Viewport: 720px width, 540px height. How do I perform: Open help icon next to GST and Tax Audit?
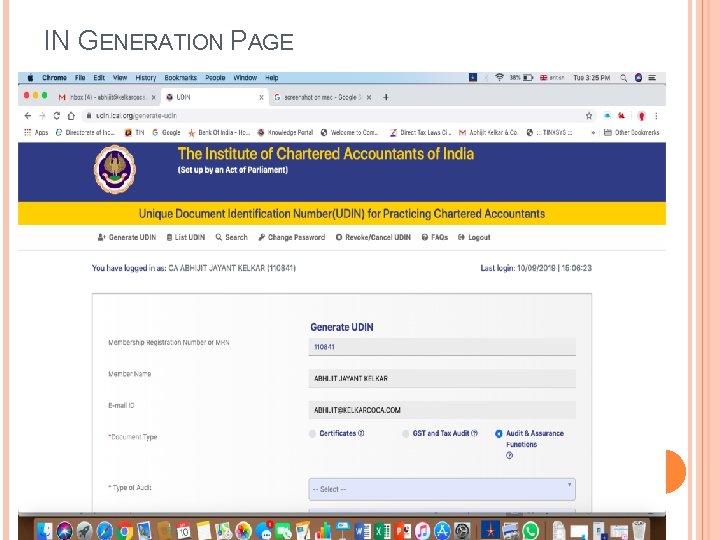point(475,433)
